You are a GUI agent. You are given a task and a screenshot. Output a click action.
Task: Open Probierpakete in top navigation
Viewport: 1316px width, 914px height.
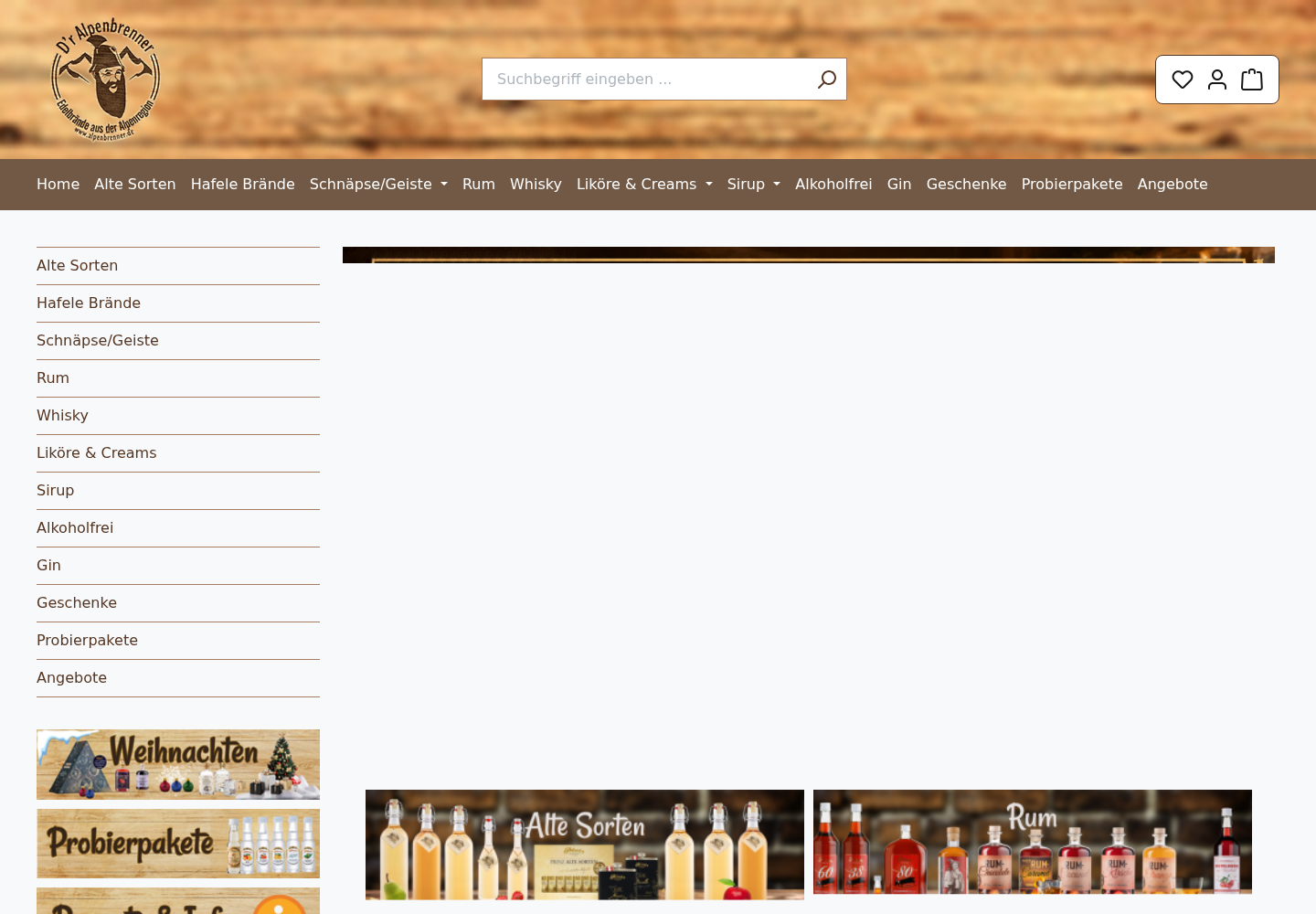pos(1072,185)
